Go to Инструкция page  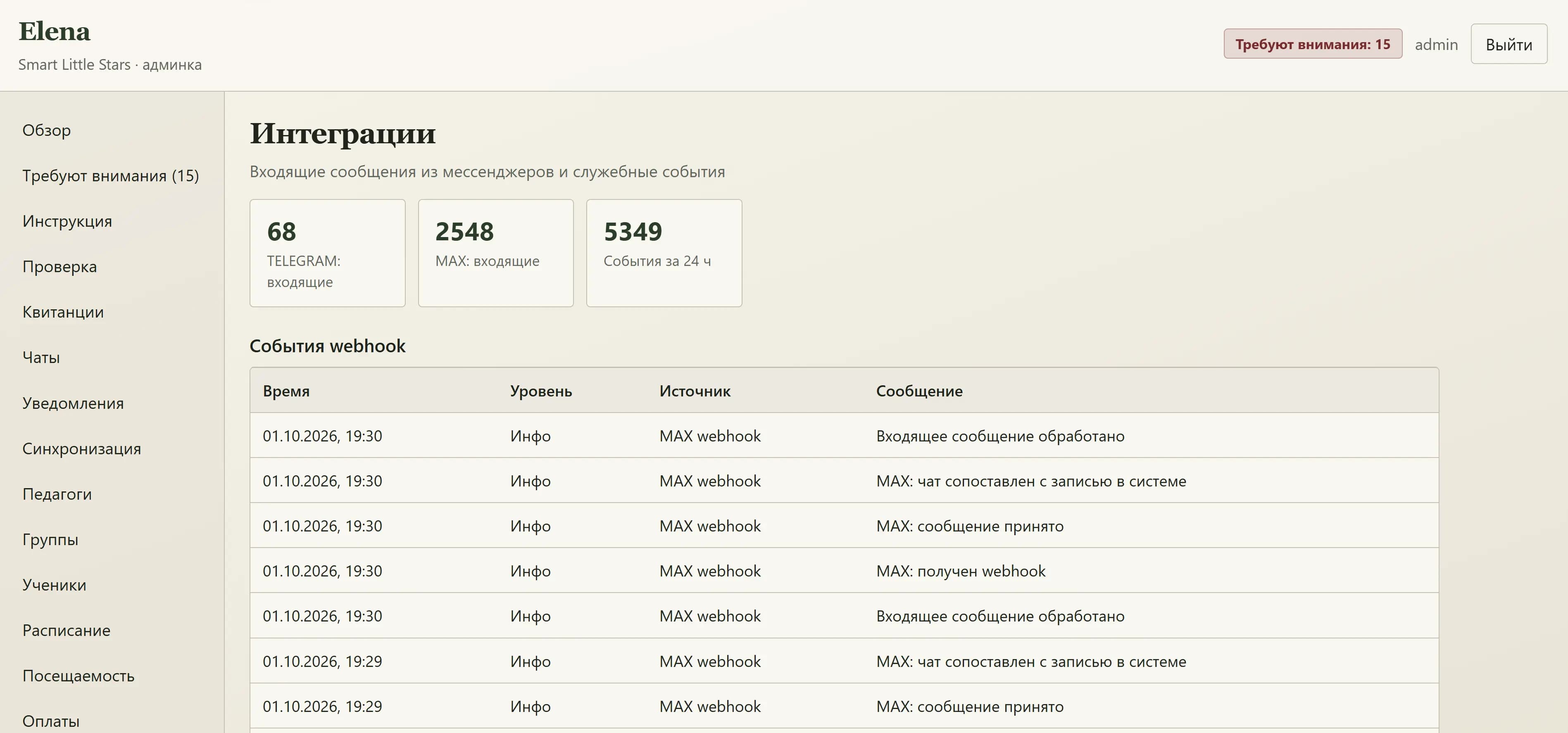(x=67, y=221)
